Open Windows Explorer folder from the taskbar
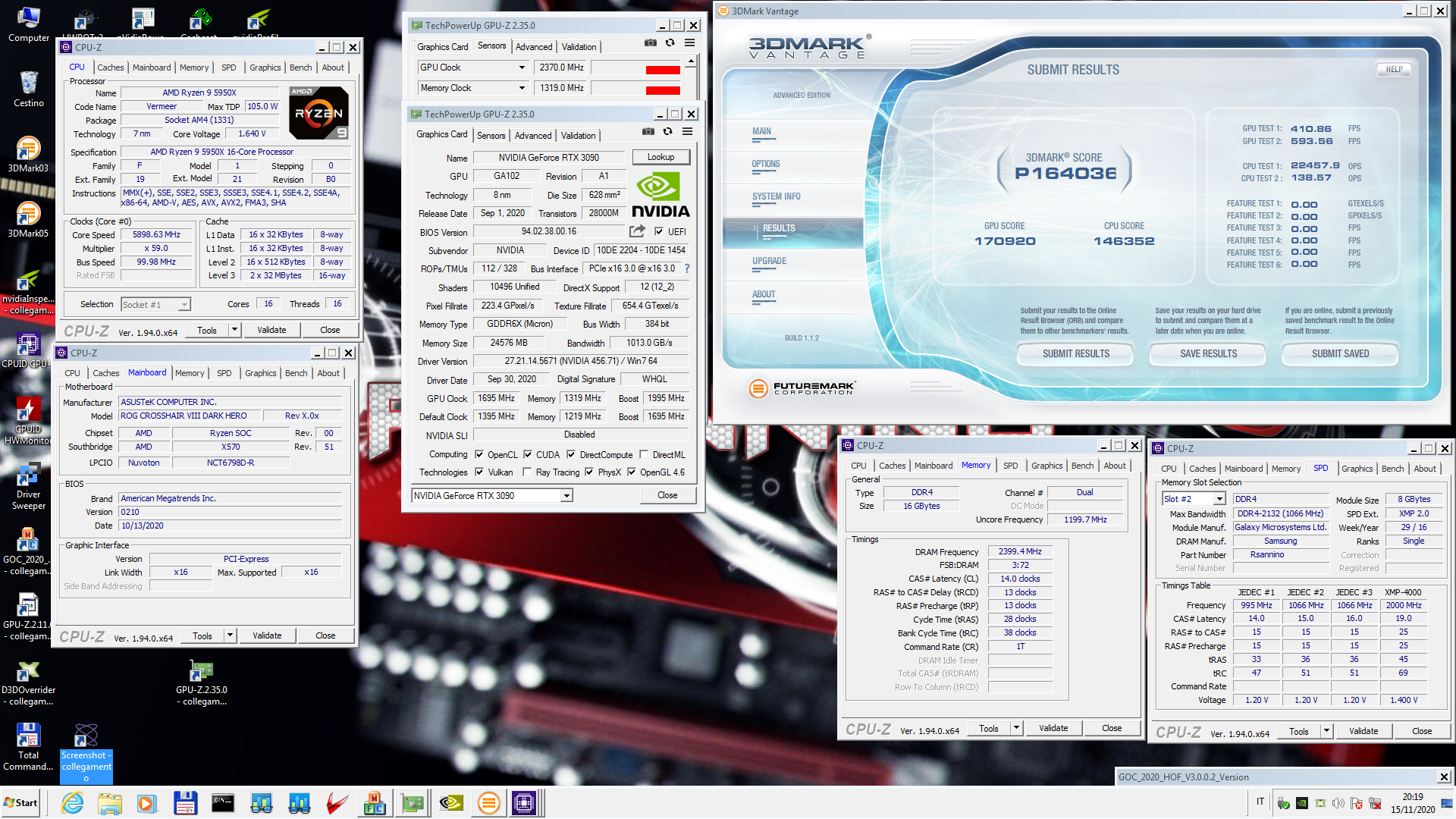This screenshot has height=819, width=1456. pyautogui.click(x=110, y=802)
